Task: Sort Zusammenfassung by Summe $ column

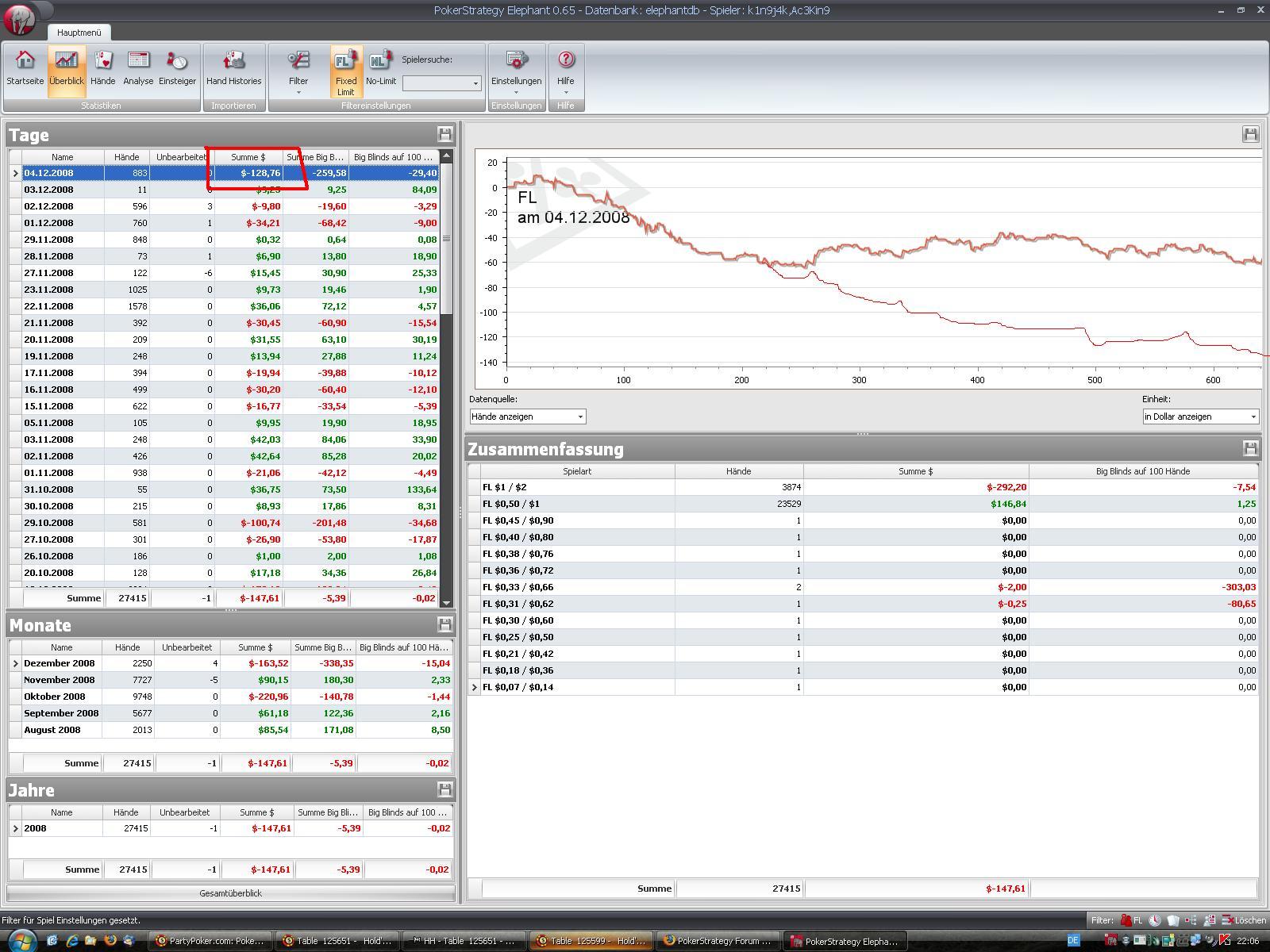Action: [x=916, y=471]
